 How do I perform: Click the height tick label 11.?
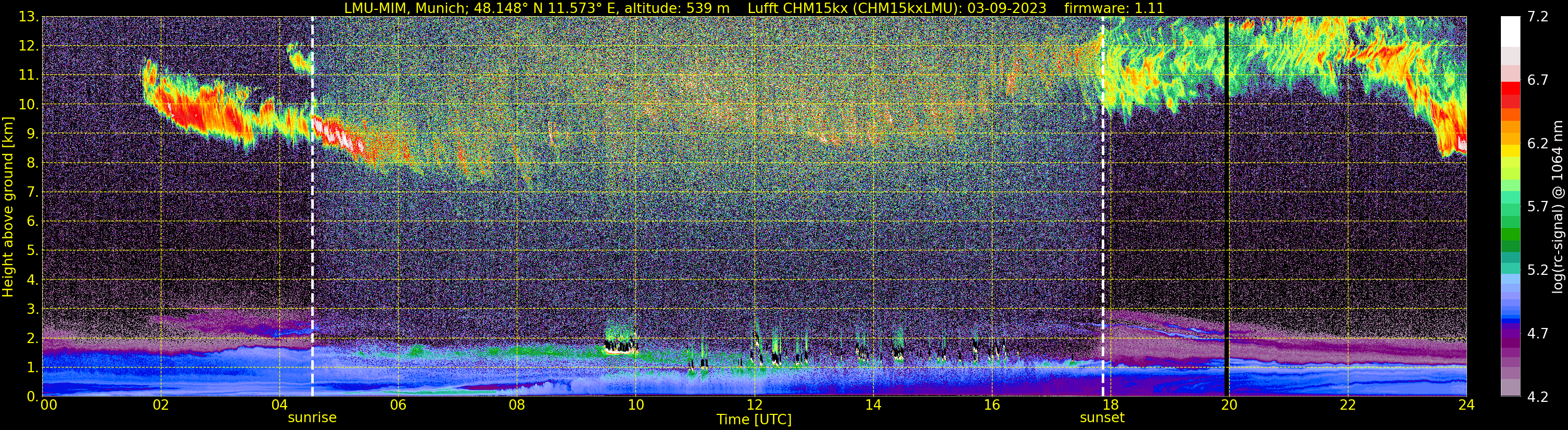[28, 75]
